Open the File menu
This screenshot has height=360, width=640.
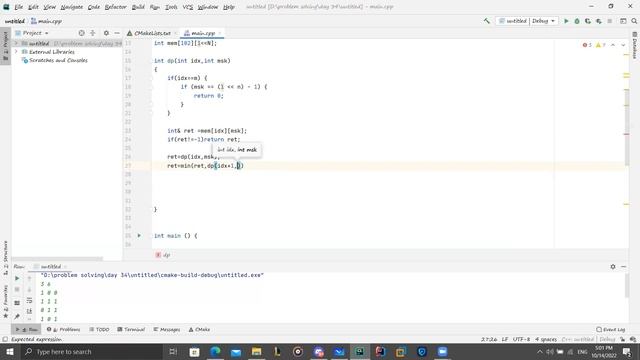point(18,7)
